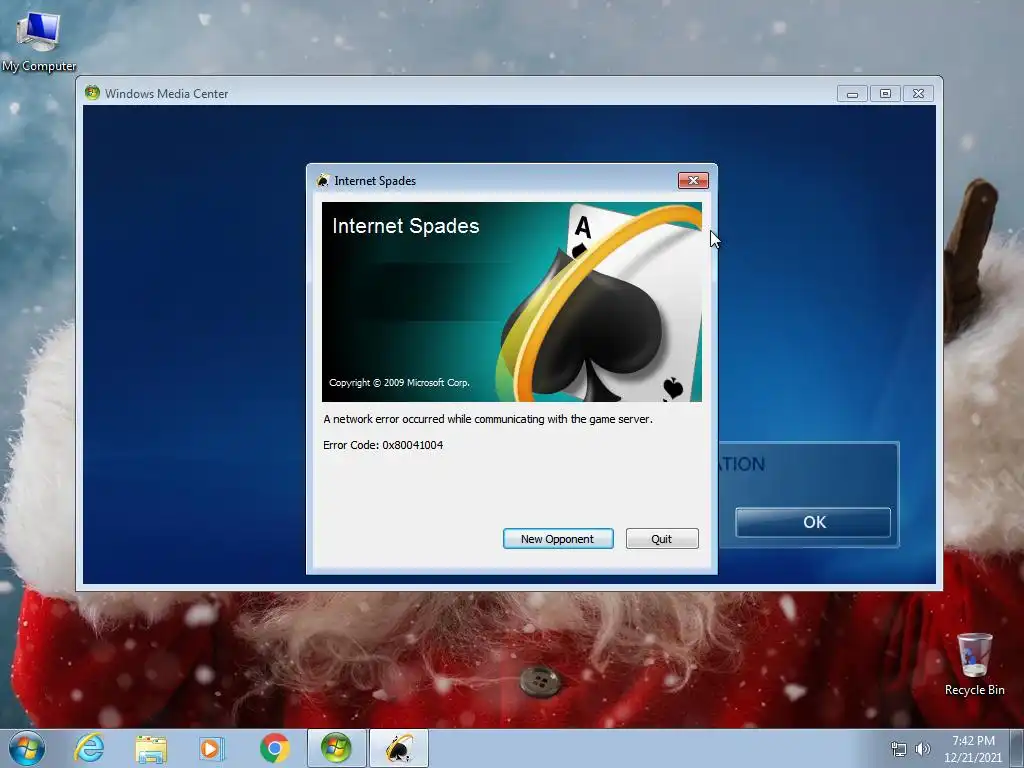Click the Error Code 0x80041004 text
The width and height of the screenshot is (1024, 768).
click(x=383, y=445)
